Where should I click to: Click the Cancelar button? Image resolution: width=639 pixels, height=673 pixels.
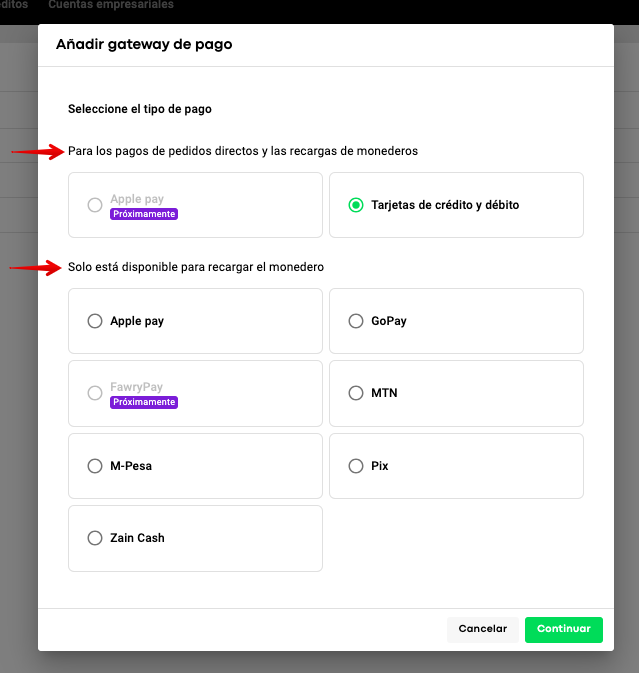(x=483, y=629)
